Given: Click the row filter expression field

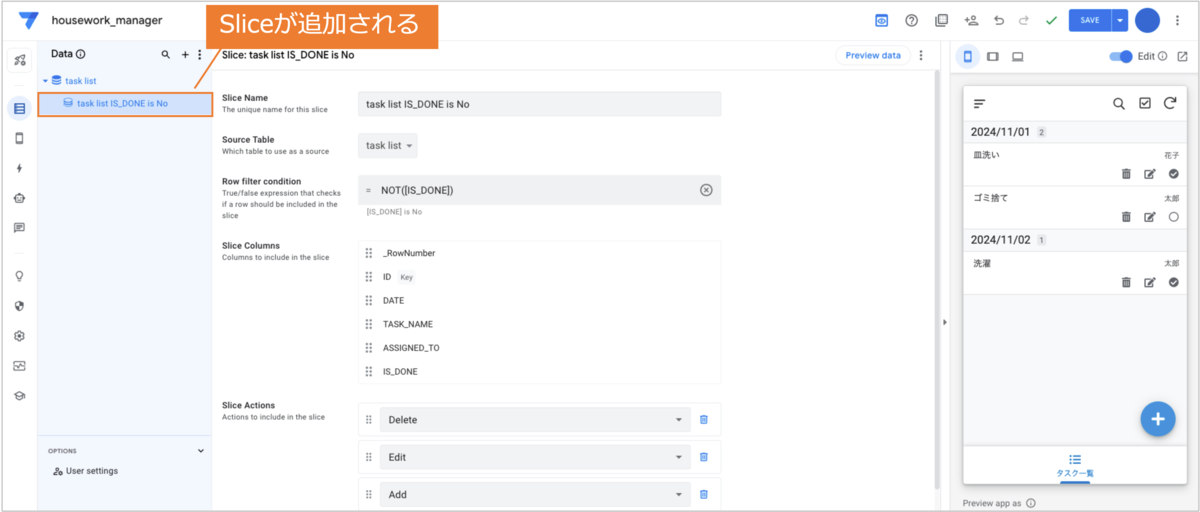Looking at the screenshot, I should click(539, 190).
